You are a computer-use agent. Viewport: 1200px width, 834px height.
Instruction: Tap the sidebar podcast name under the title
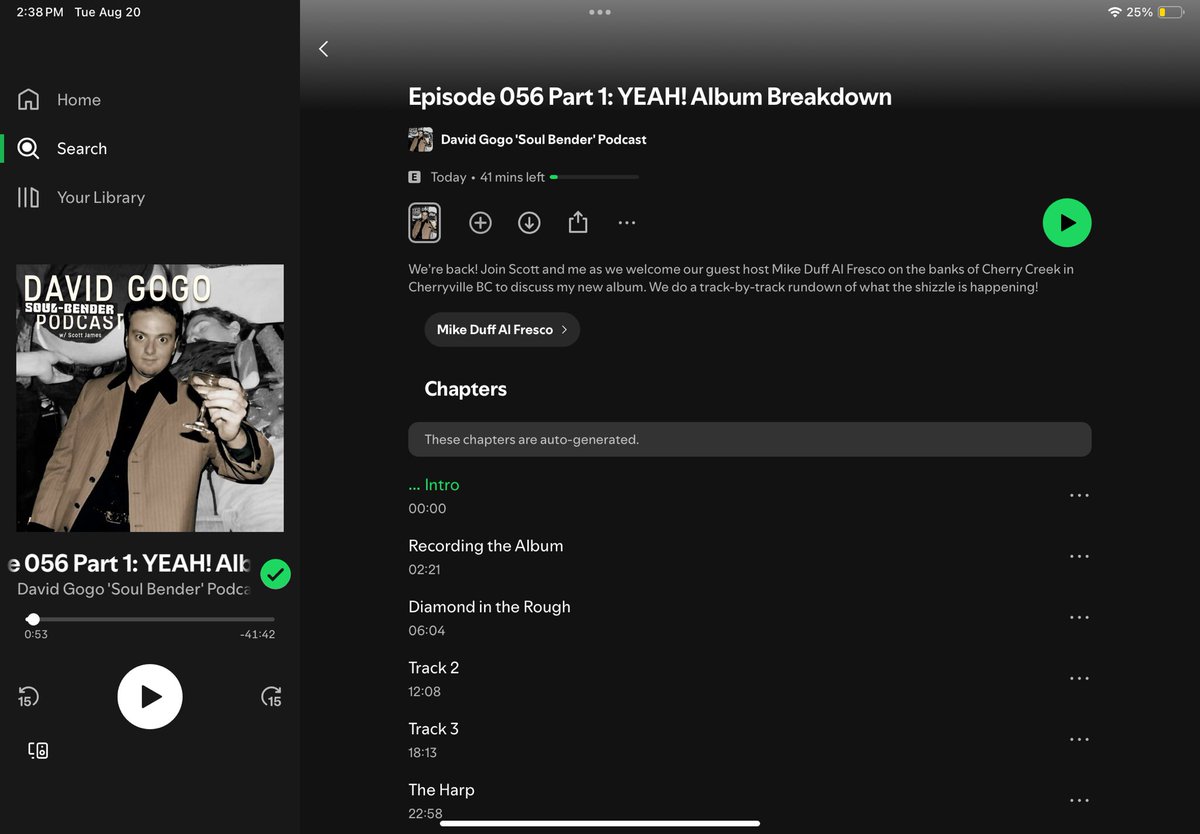click(134, 589)
